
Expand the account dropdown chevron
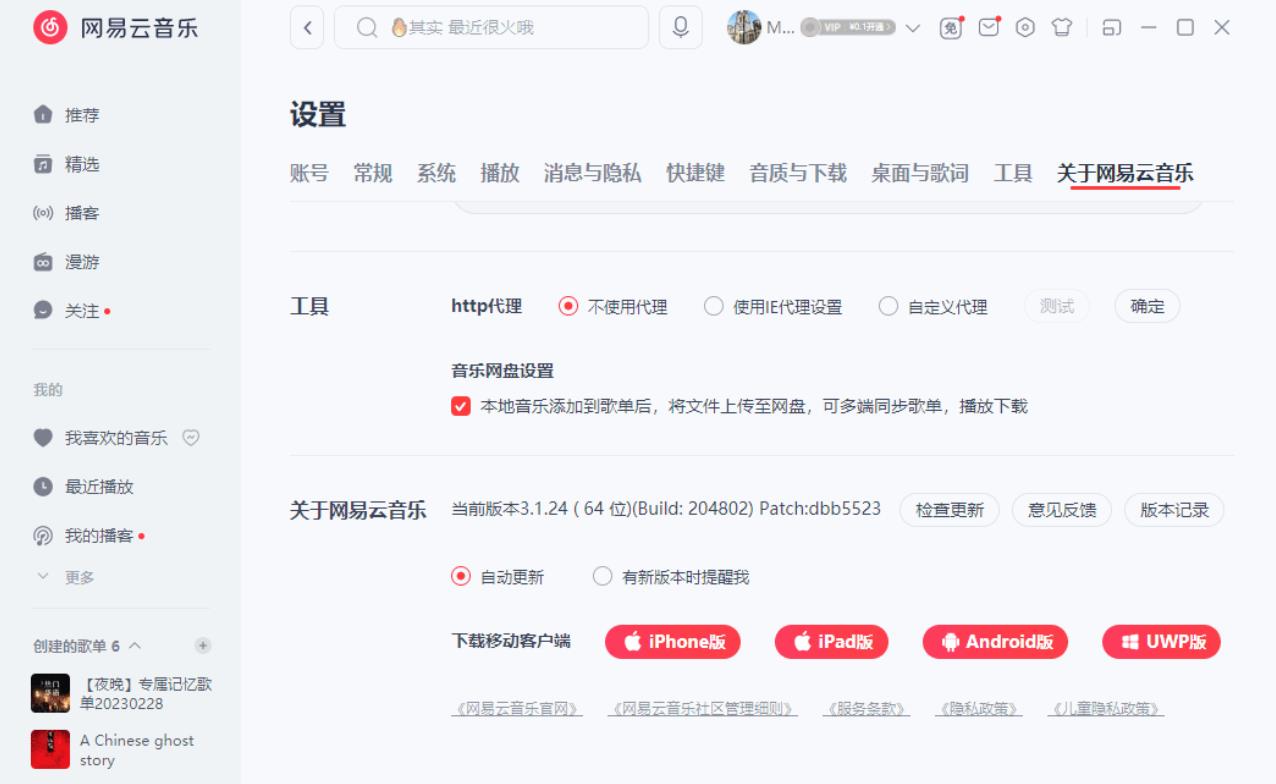coord(912,28)
